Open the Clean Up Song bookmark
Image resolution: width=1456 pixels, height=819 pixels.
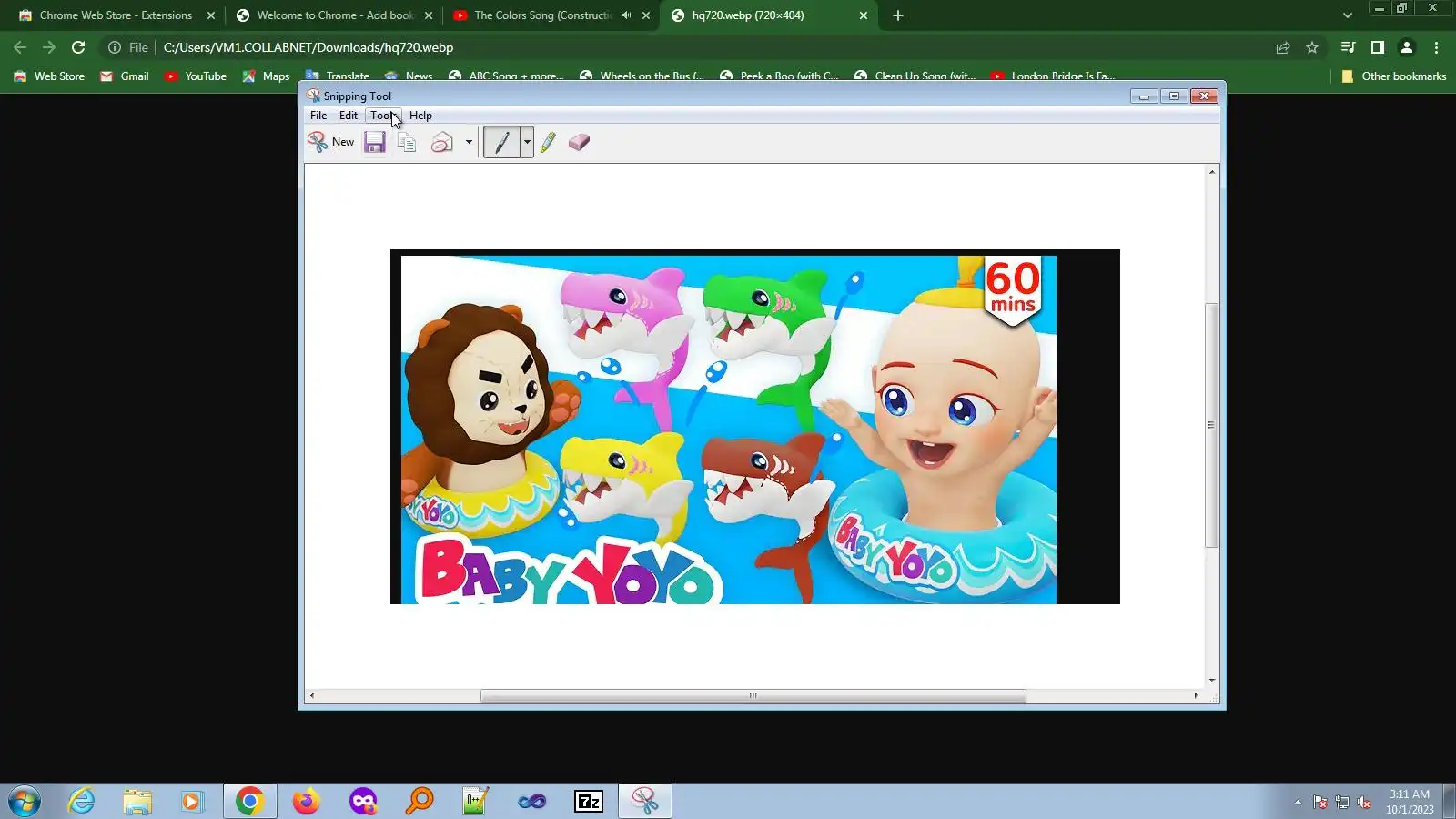coord(915,76)
